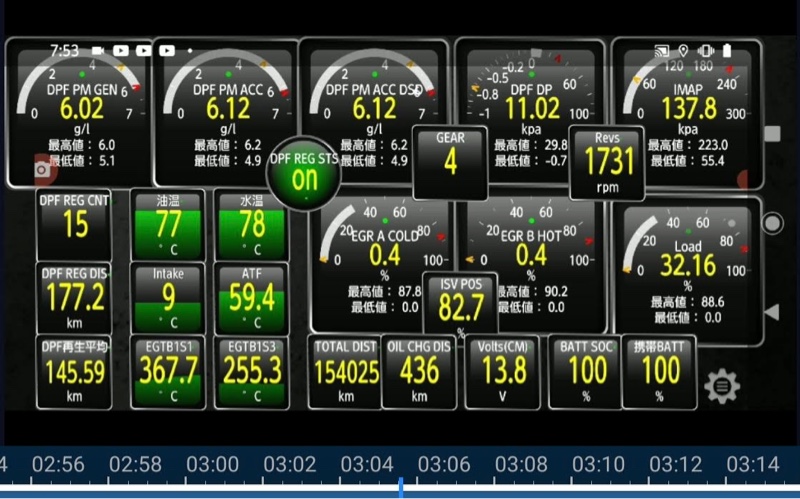Jump to 03:14 on the timeline
The image size is (800, 499).
(x=753, y=464)
